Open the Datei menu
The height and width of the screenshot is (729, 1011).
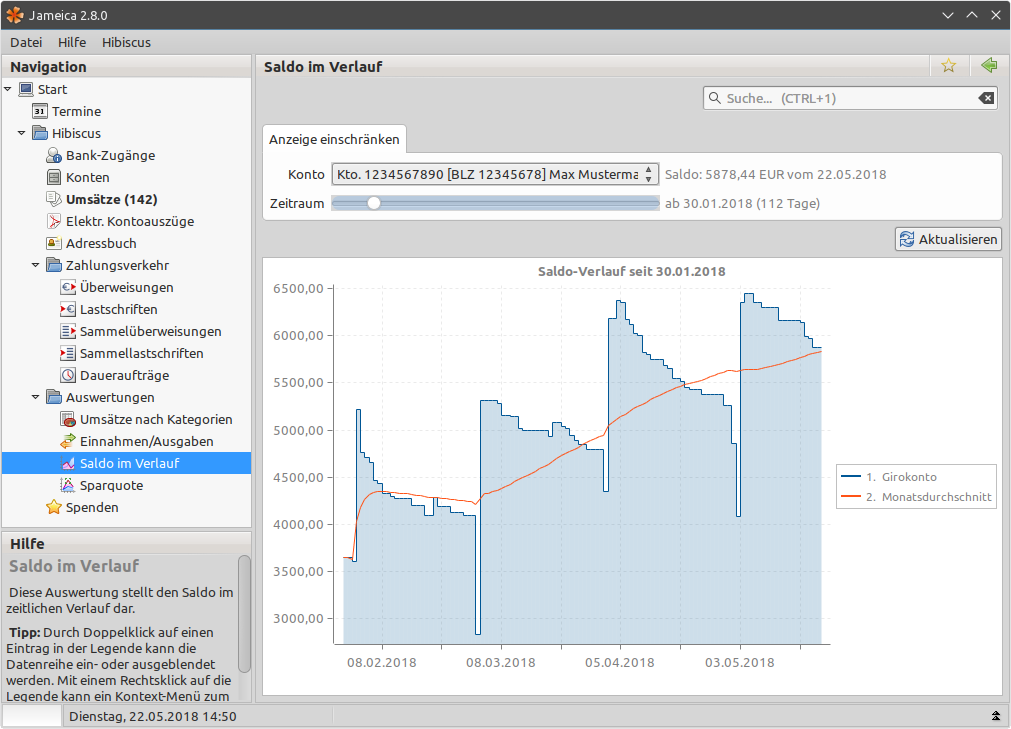(26, 43)
